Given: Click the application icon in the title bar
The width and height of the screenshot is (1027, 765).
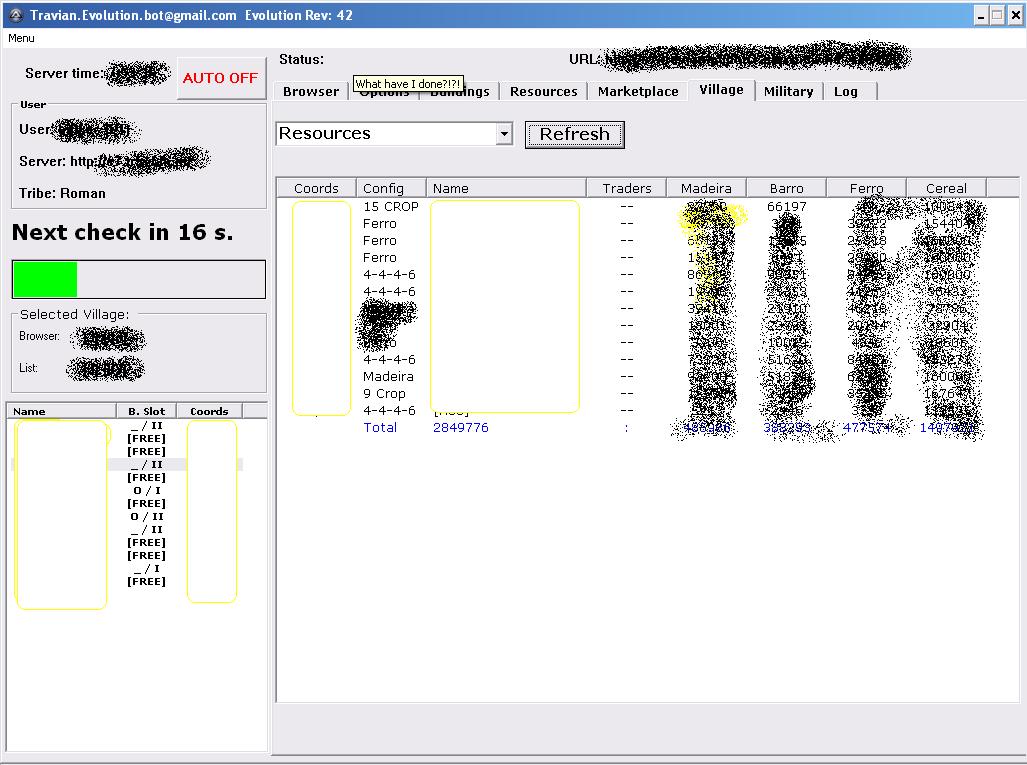Looking at the screenshot, I should click(15, 15).
